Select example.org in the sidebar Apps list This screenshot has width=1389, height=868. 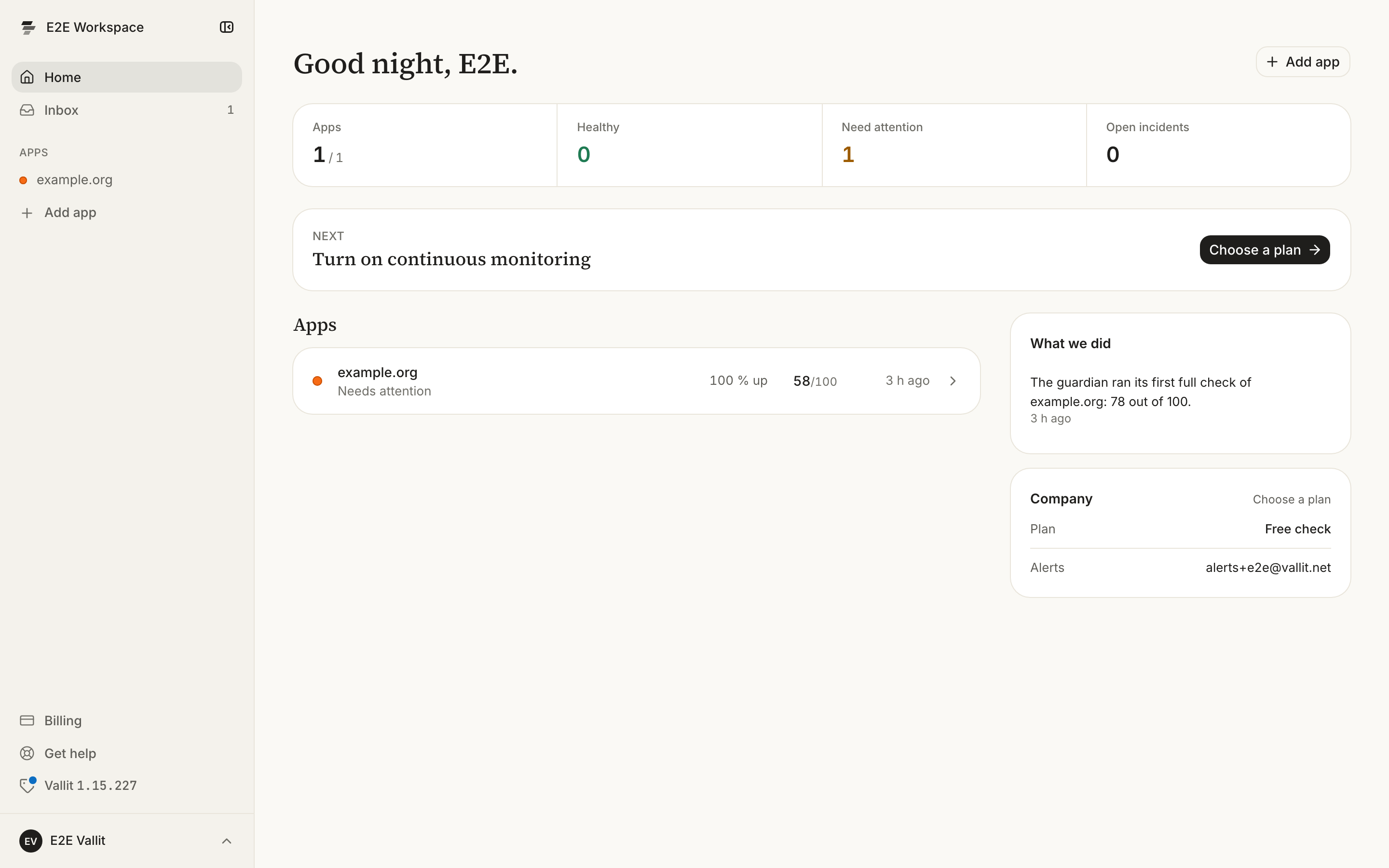coord(127,180)
